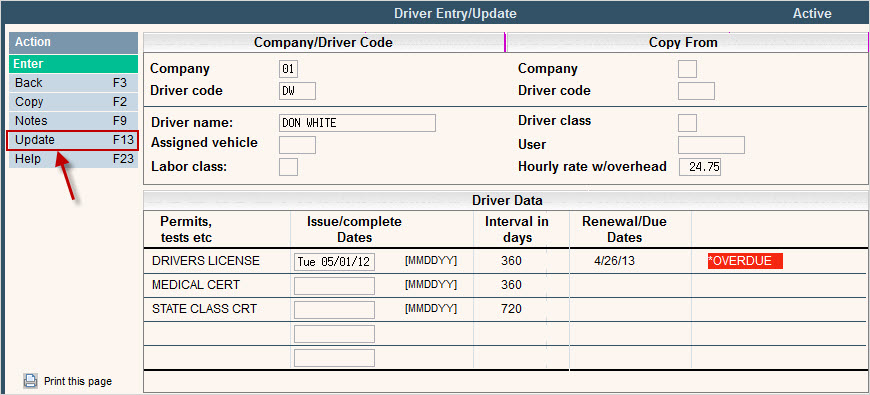Open Help F23 from the Action menu
This screenshot has height=395, width=870.
(x=73, y=159)
